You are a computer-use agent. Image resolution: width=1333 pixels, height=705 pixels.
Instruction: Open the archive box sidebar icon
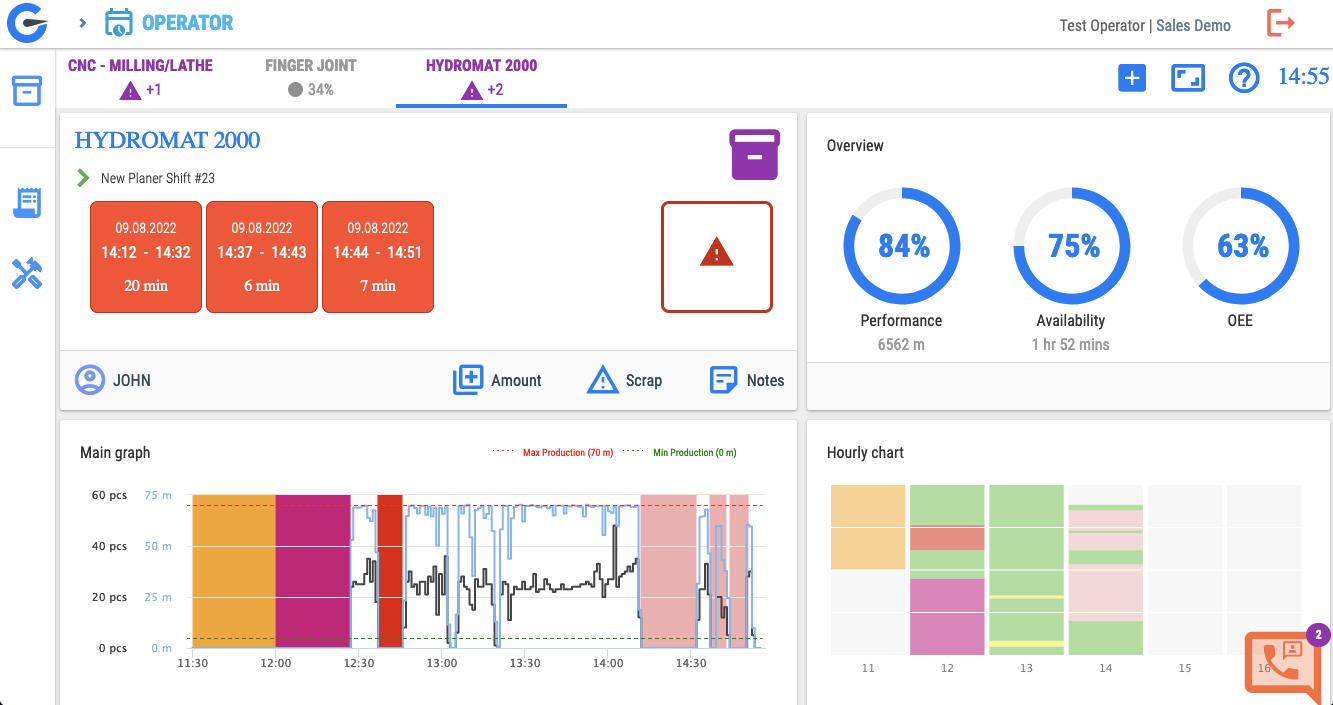pyautogui.click(x=27, y=91)
